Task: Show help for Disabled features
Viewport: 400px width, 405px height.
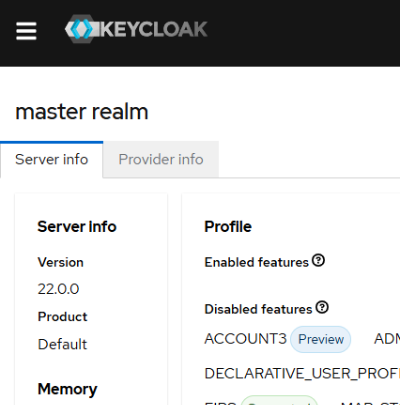Action: click(x=322, y=307)
